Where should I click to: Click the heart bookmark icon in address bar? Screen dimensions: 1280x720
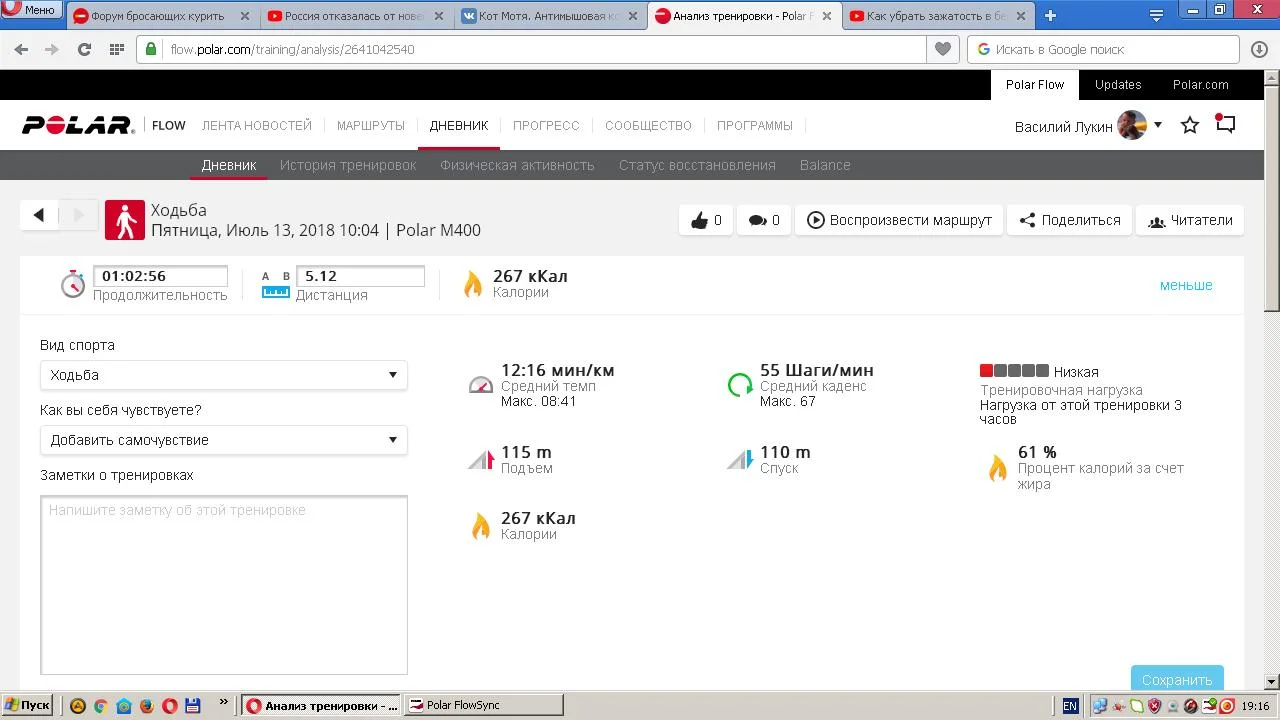point(942,49)
